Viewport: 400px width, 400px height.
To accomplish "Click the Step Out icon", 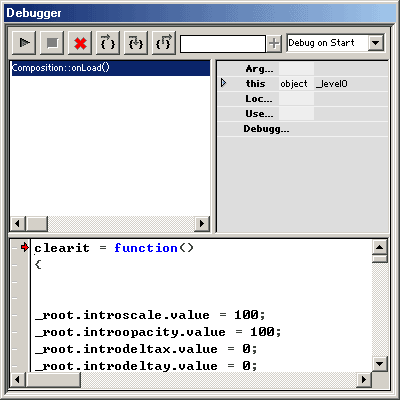I will [164, 43].
